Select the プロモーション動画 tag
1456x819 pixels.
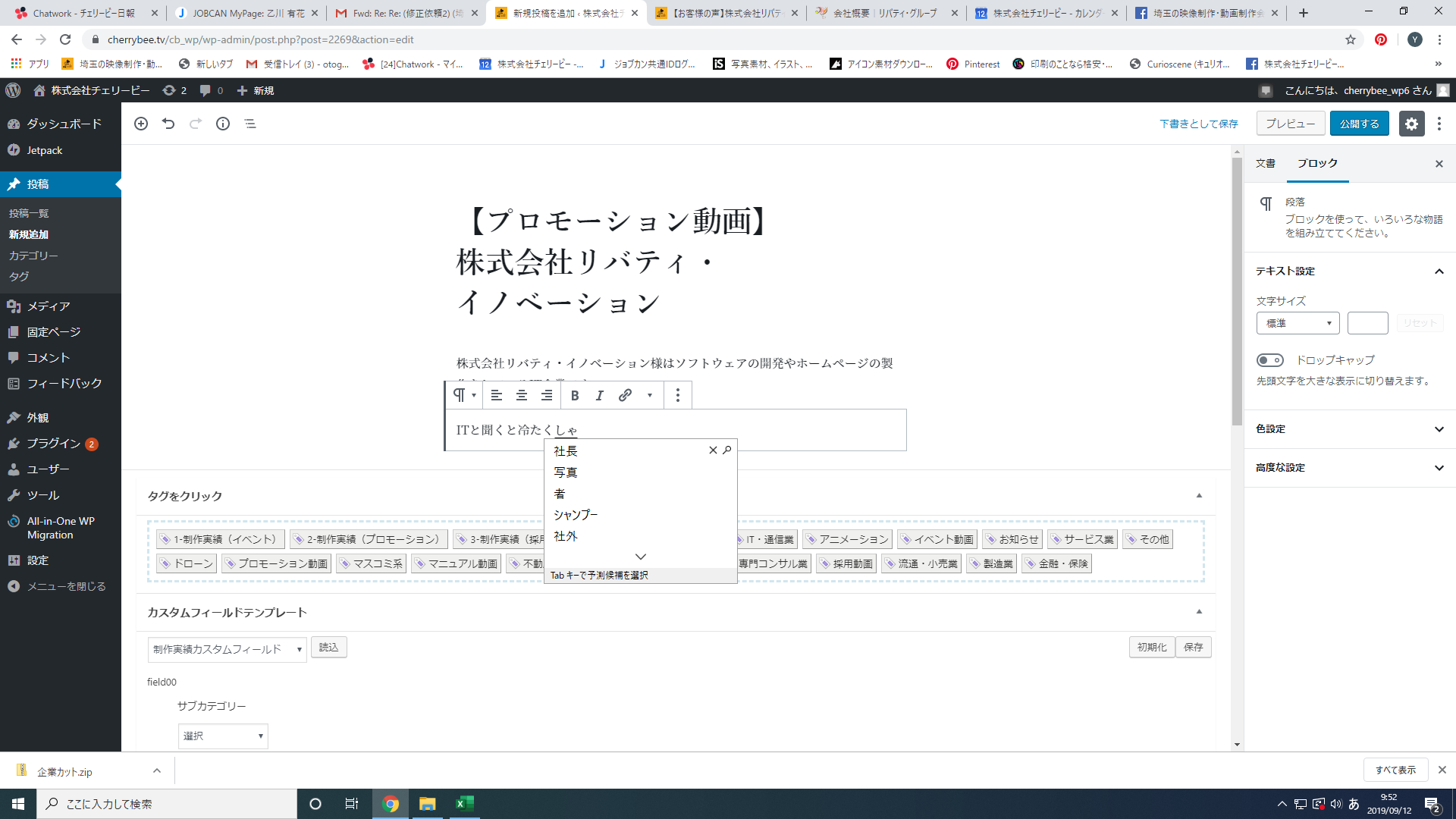tap(276, 563)
